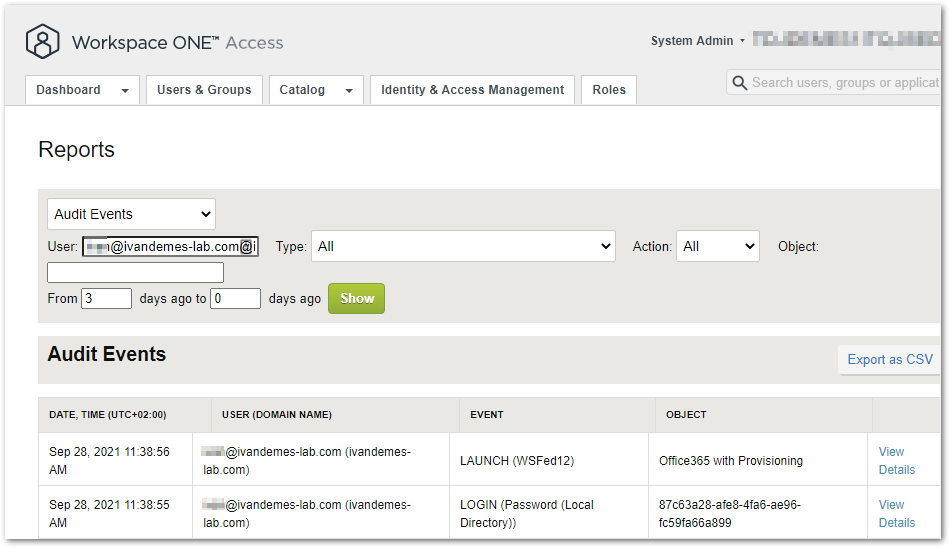Open the Users & Groups tab
Image resolution: width=950 pixels, height=548 pixels.
pos(204,90)
